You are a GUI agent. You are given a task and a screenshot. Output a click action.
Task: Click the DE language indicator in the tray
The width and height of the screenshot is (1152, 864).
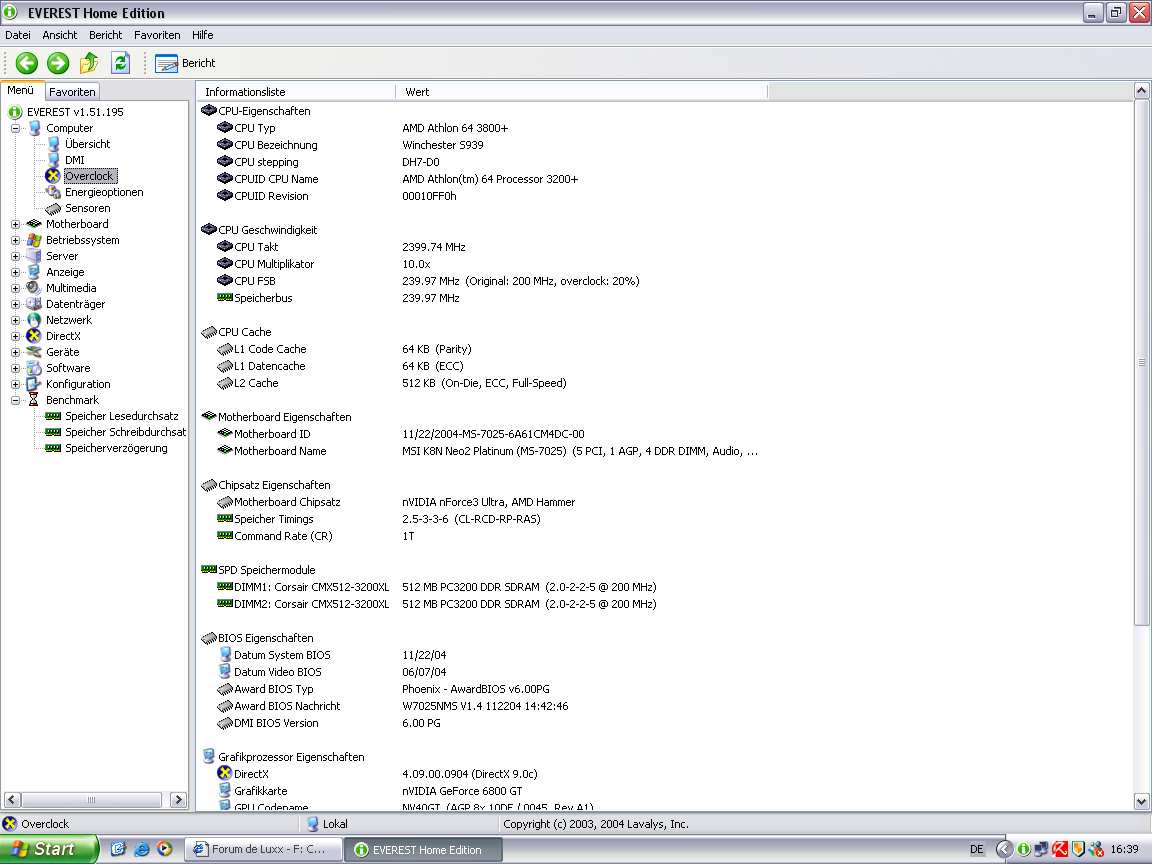(x=976, y=849)
